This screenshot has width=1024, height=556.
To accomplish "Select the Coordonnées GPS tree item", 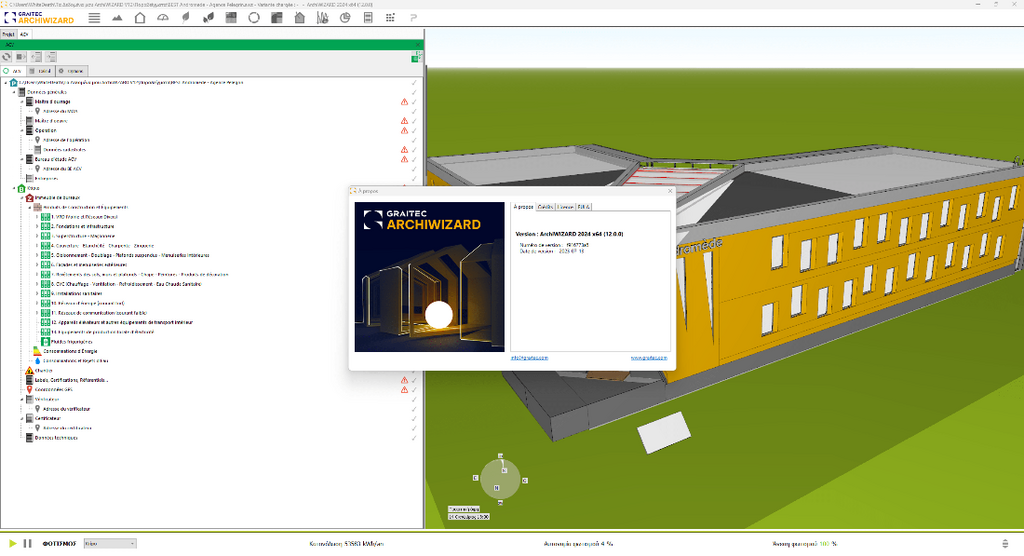I will point(54,389).
